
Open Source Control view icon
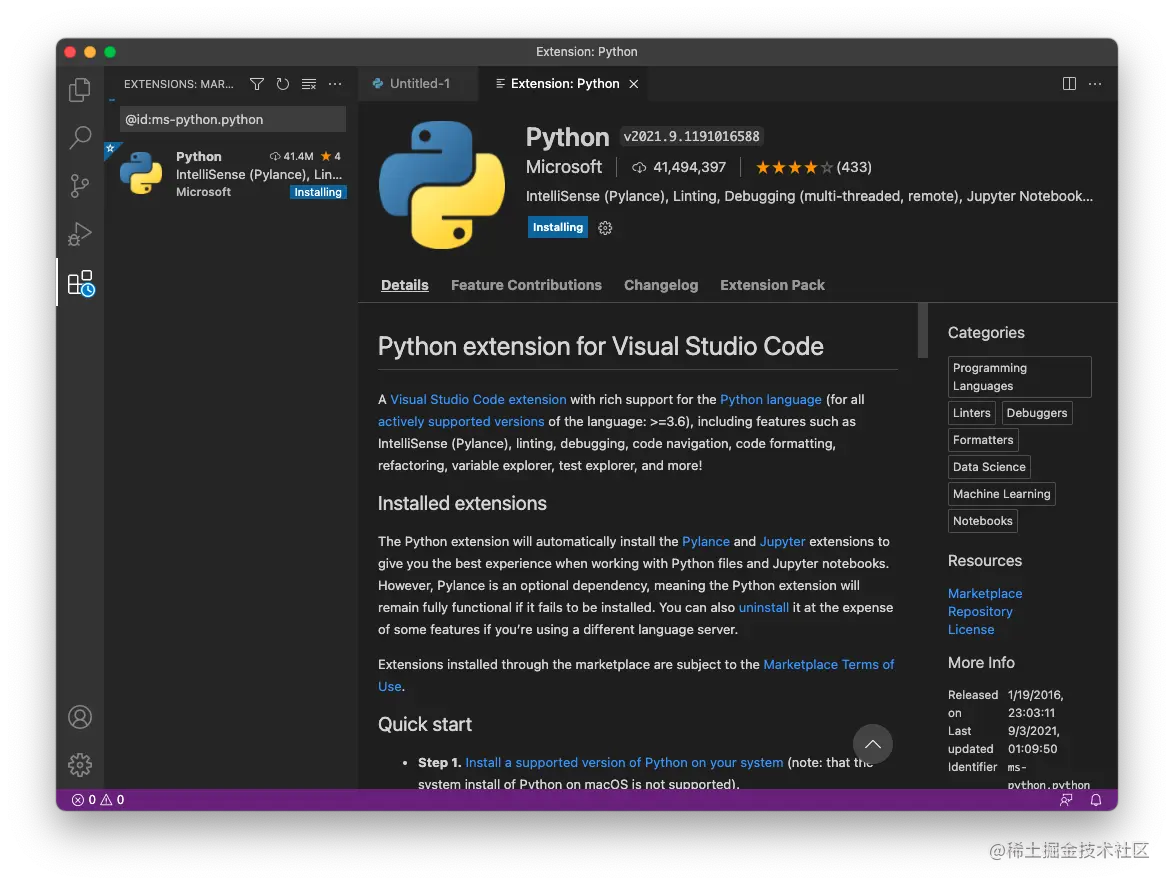pyautogui.click(x=79, y=186)
